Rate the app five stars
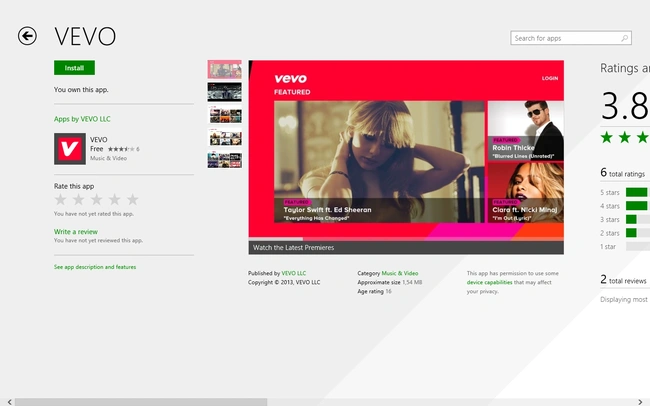Image resolution: width=650 pixels, height=406 pixels. click(x=133, y=199)
